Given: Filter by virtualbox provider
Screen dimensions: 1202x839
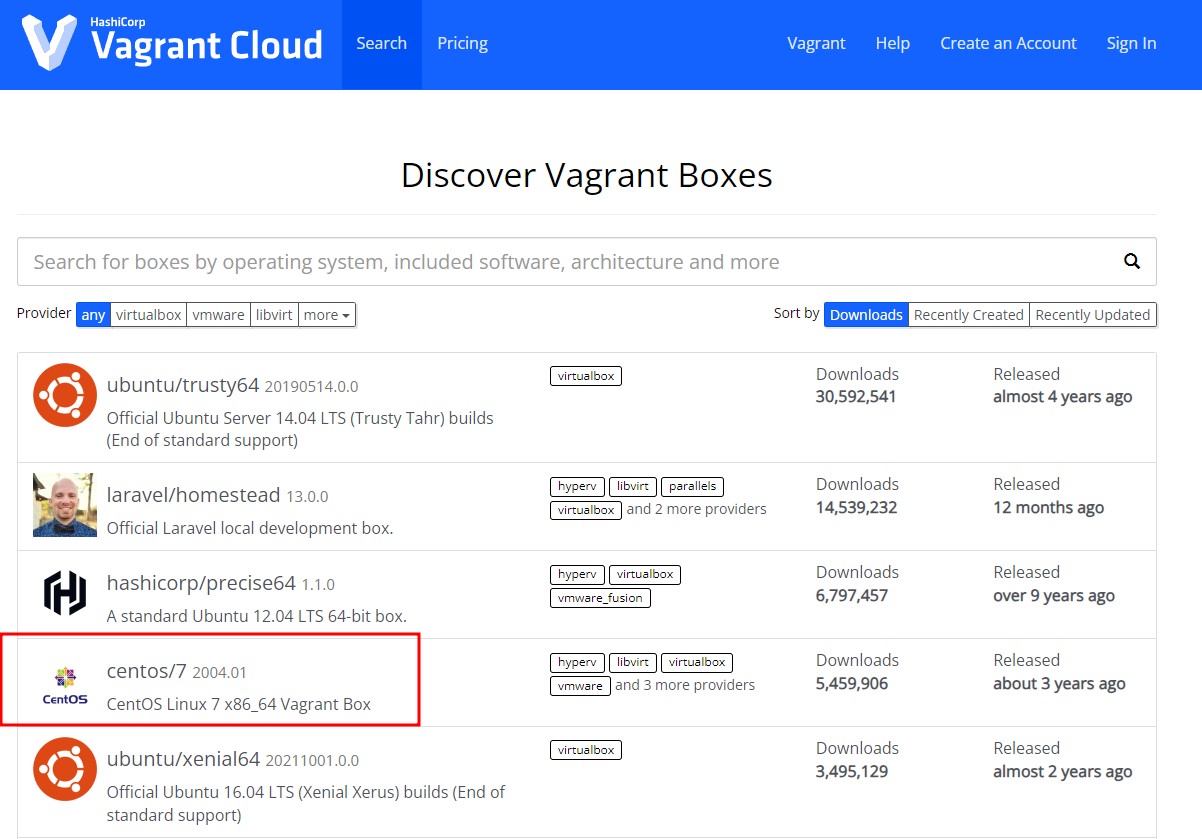Looking at the screenshot, I should point(149,314).
